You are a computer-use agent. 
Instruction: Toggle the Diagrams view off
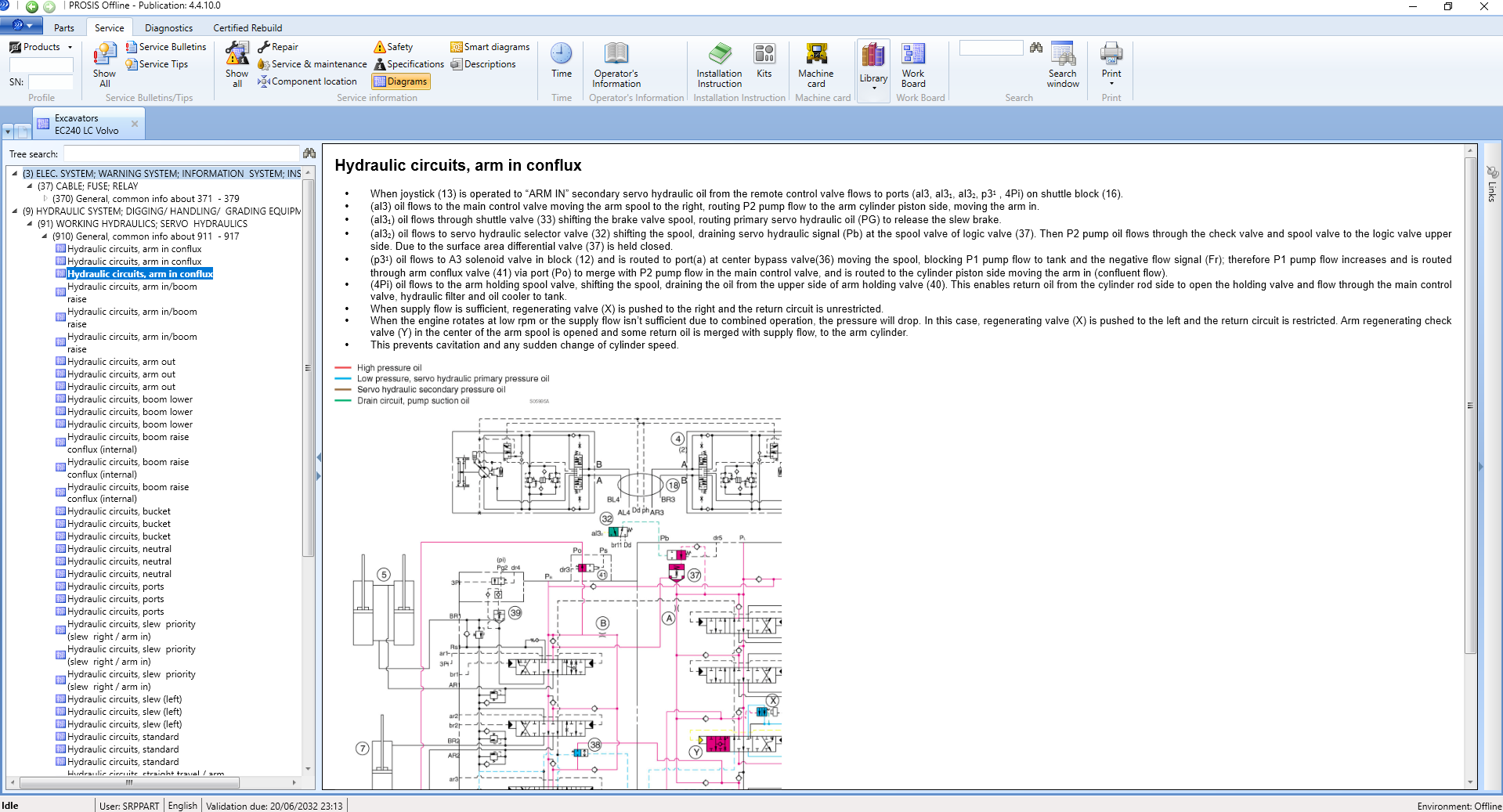401,81
